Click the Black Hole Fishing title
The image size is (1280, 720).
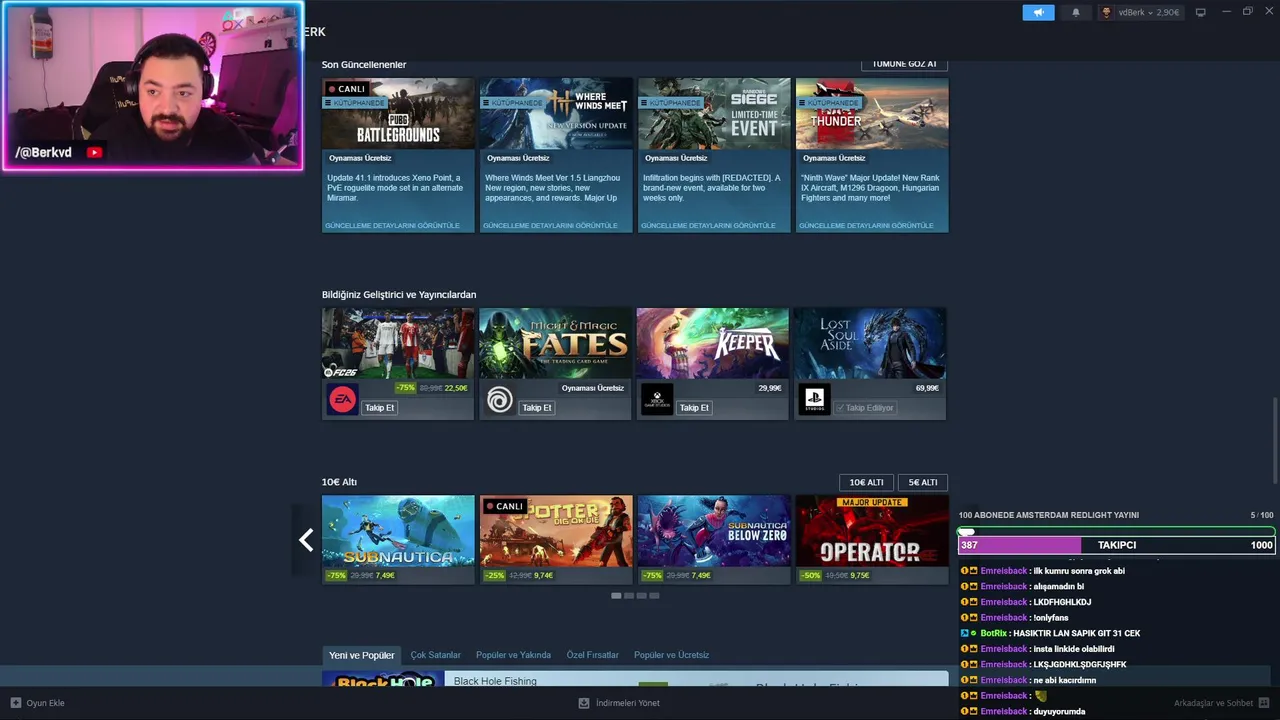pos(495,681)
